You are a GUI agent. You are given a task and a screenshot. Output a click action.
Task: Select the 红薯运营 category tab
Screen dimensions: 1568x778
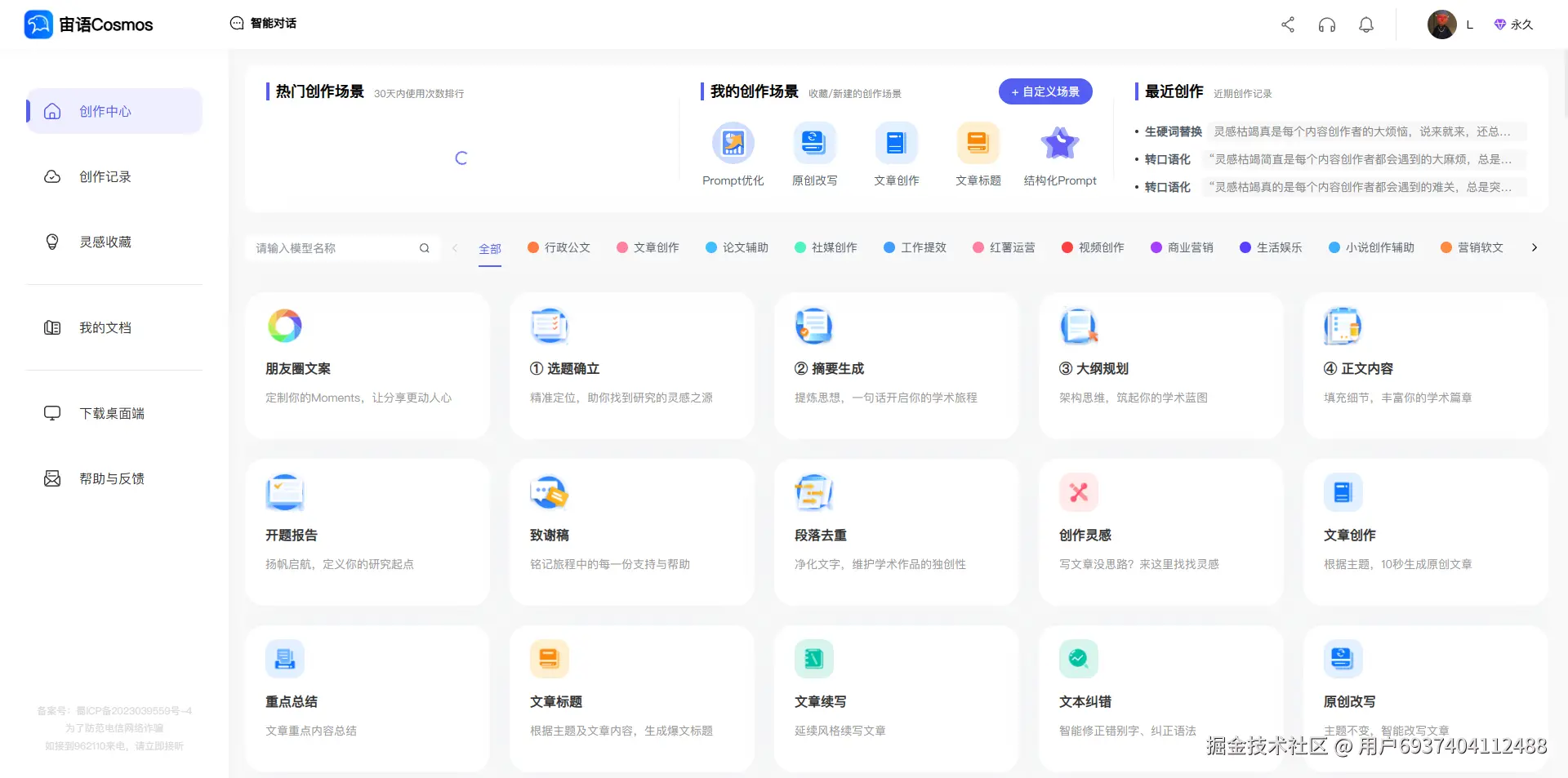click(1004, 247)
